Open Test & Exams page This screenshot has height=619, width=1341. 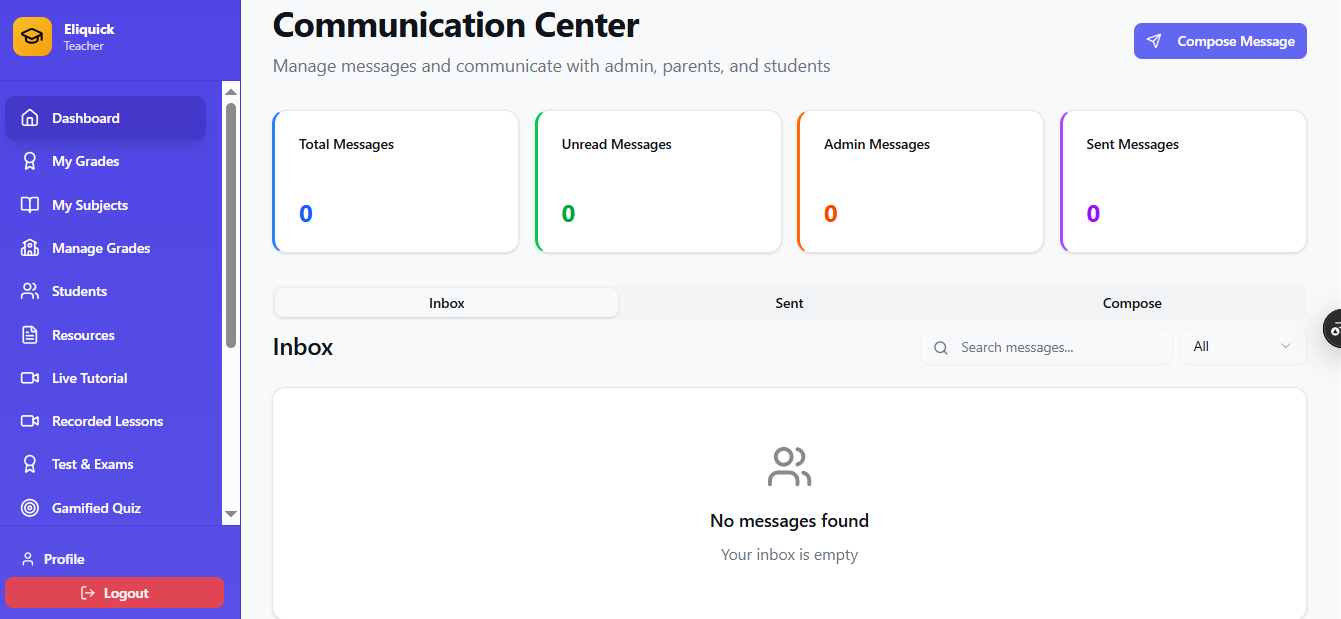coord(105,464)
